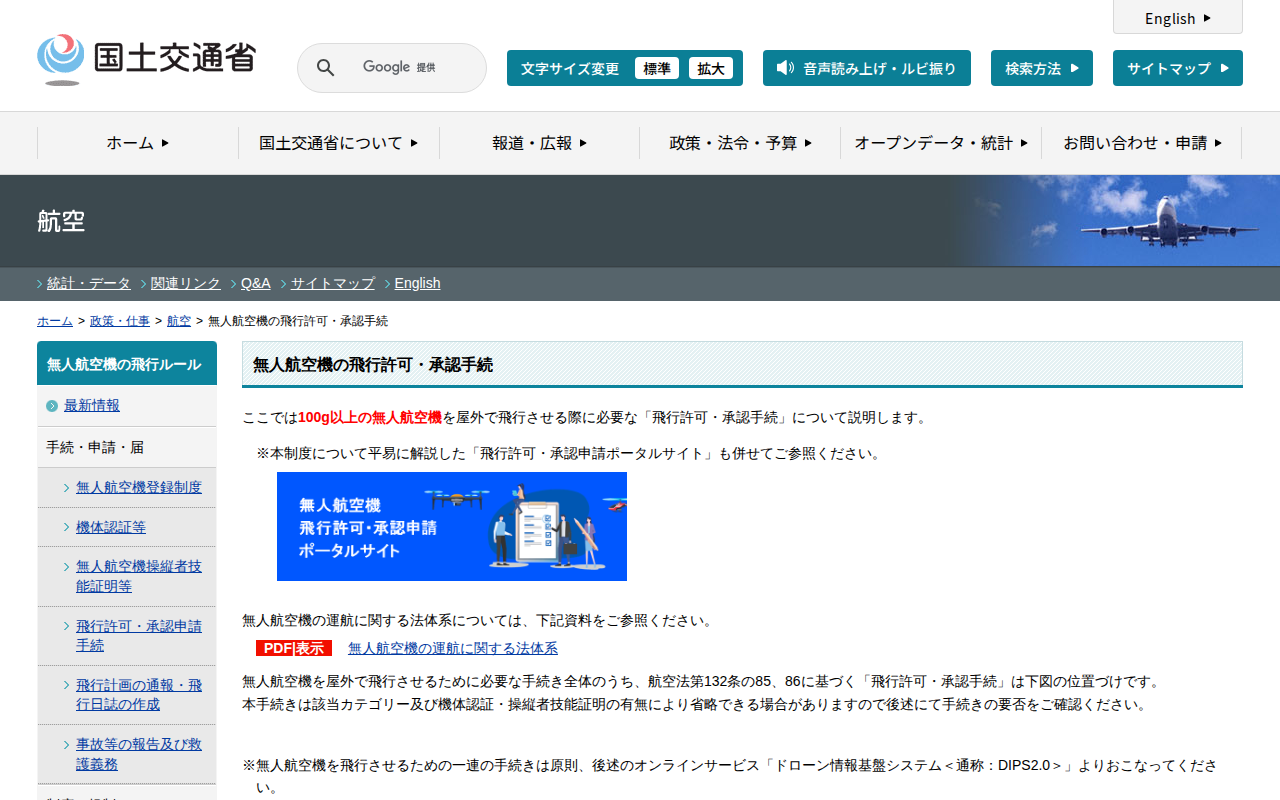
Task: Click the 無人航空機の飛行ルール sidebar header
Action: [x=127, y=364]
